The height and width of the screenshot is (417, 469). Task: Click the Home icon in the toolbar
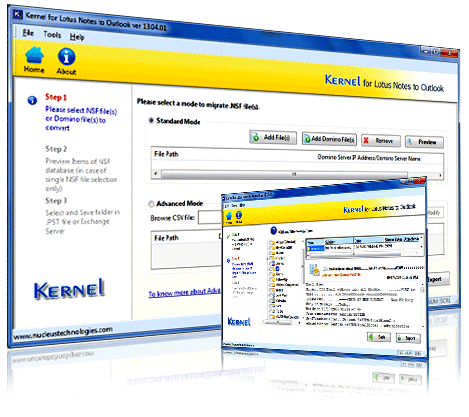coord(34,55)
